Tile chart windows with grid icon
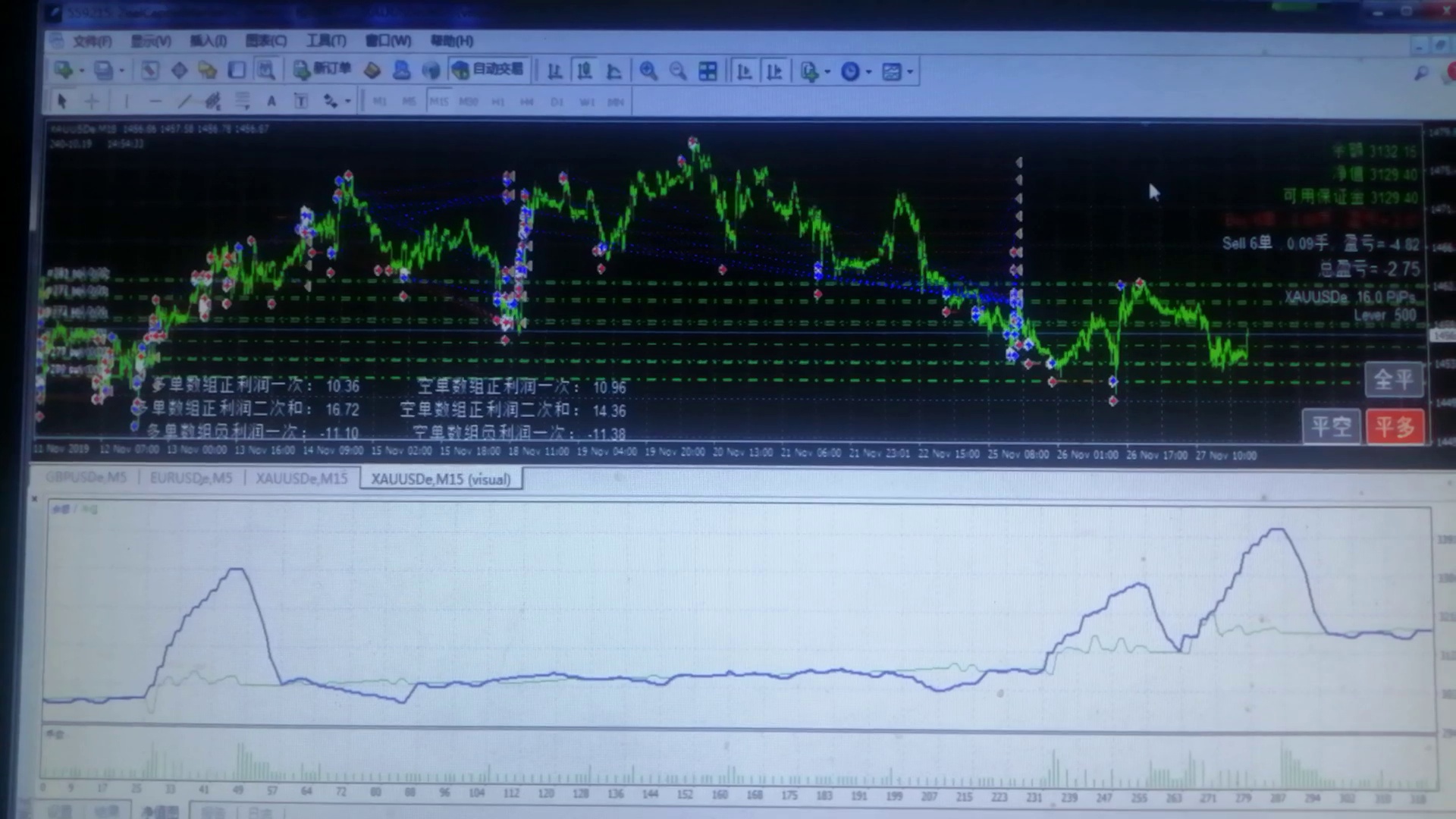 coord(708,71)
